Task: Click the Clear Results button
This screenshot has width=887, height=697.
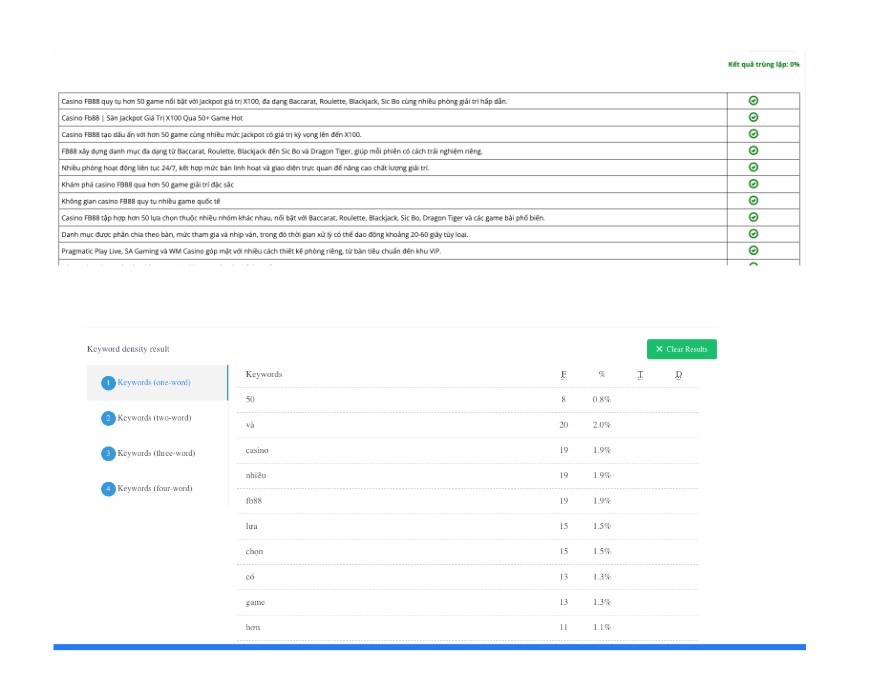Action: click(x=682, y=349)
